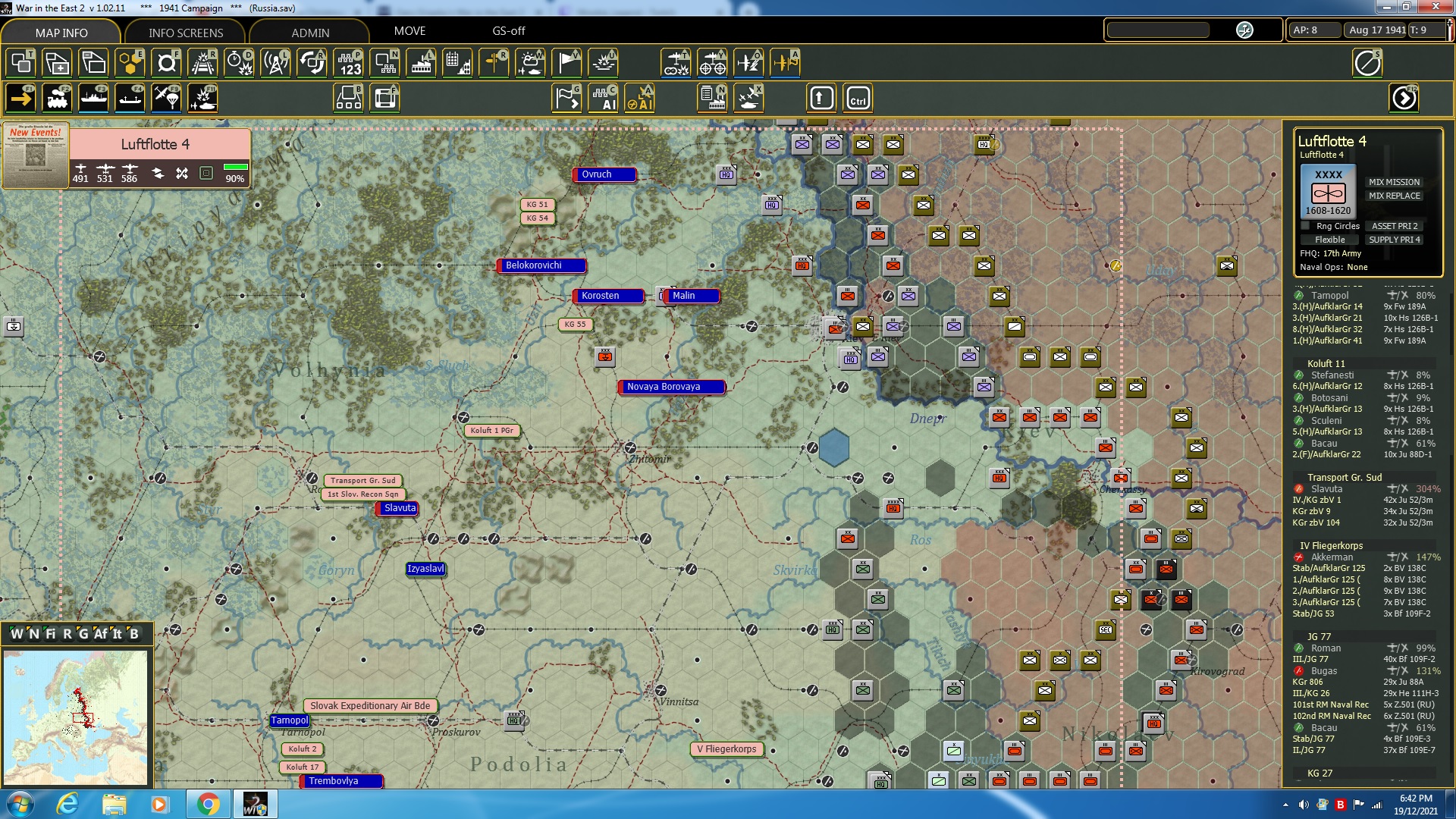Select rail move locomotive icon F2
The width and height of the screenshot is (1456, 819).
[x=58, y=99]
